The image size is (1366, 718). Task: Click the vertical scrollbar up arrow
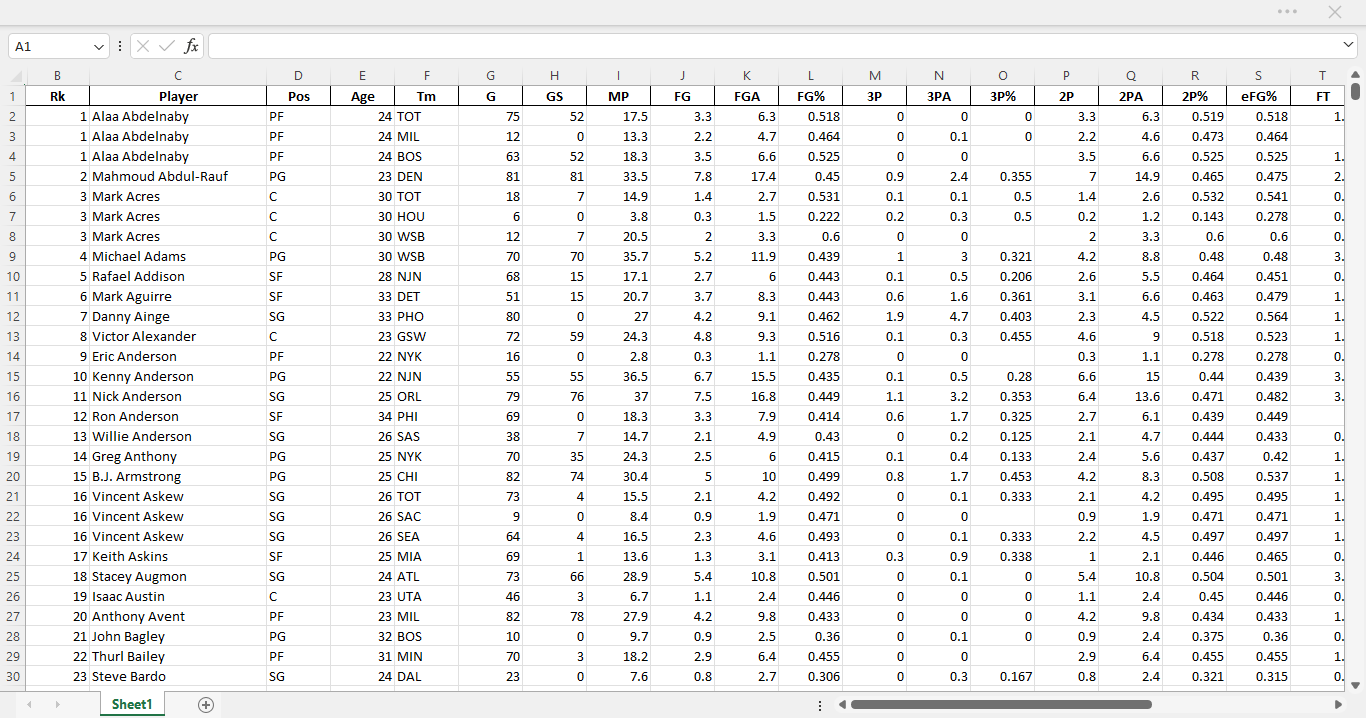tap(1355, 75)
